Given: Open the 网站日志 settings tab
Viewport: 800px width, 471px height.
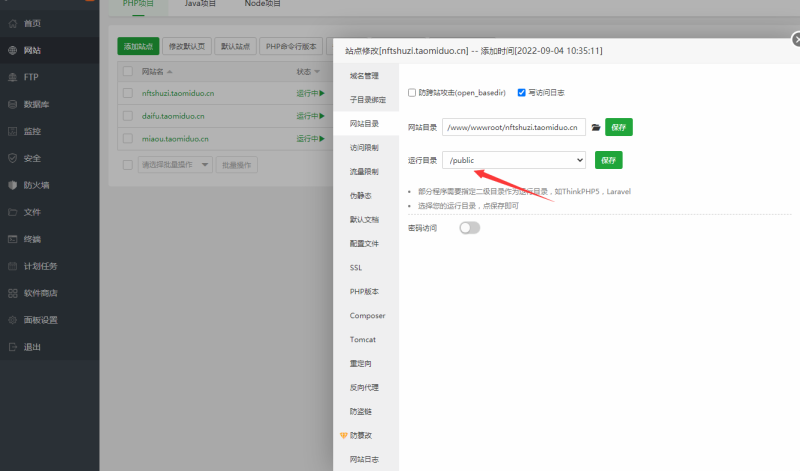Looking at the screenshot, I should click(x=364, y=459).
